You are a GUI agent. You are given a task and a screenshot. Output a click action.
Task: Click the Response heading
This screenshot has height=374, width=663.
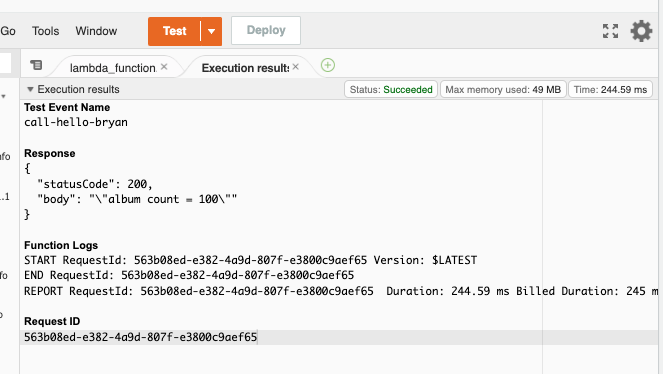pos(49,153)
